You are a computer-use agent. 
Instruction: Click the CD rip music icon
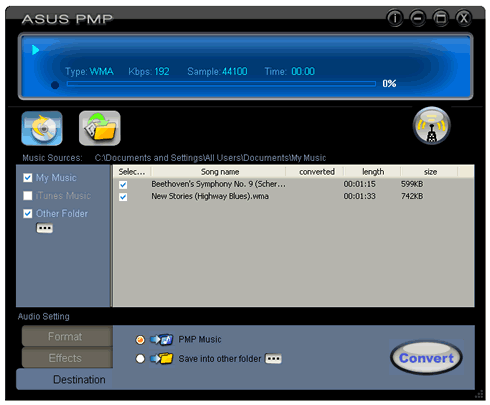(42, 128)
